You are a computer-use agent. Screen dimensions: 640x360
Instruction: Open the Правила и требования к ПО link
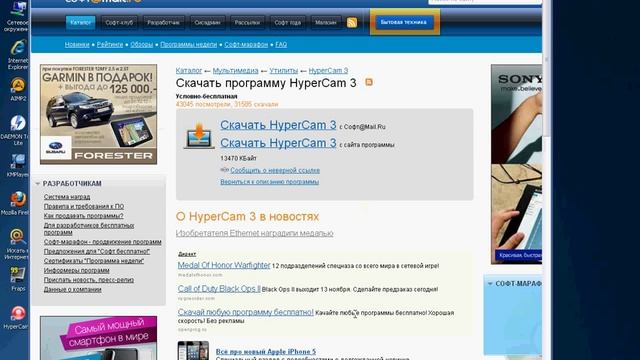(x=84, y=207)
